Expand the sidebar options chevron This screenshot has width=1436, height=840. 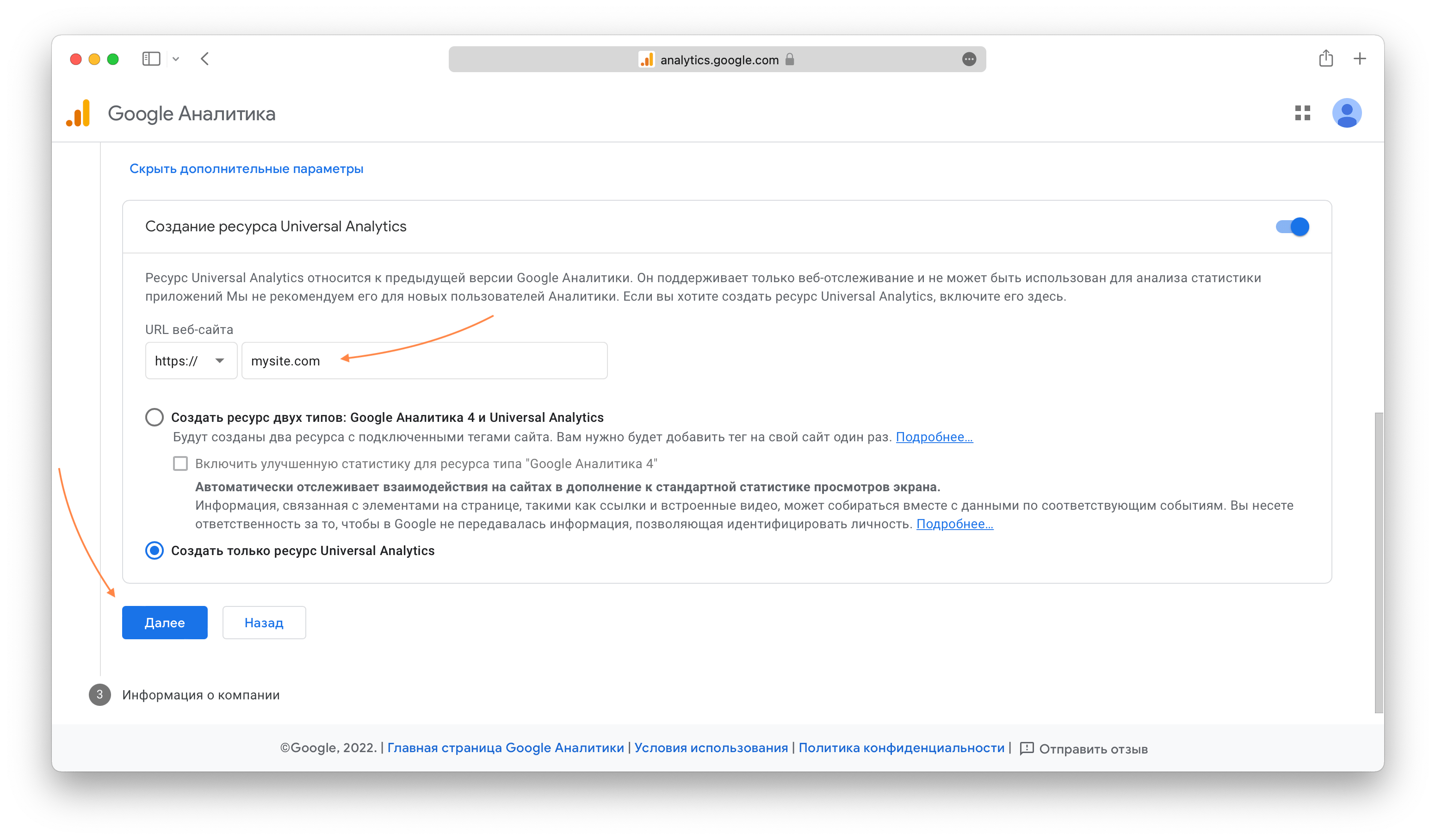176,59
